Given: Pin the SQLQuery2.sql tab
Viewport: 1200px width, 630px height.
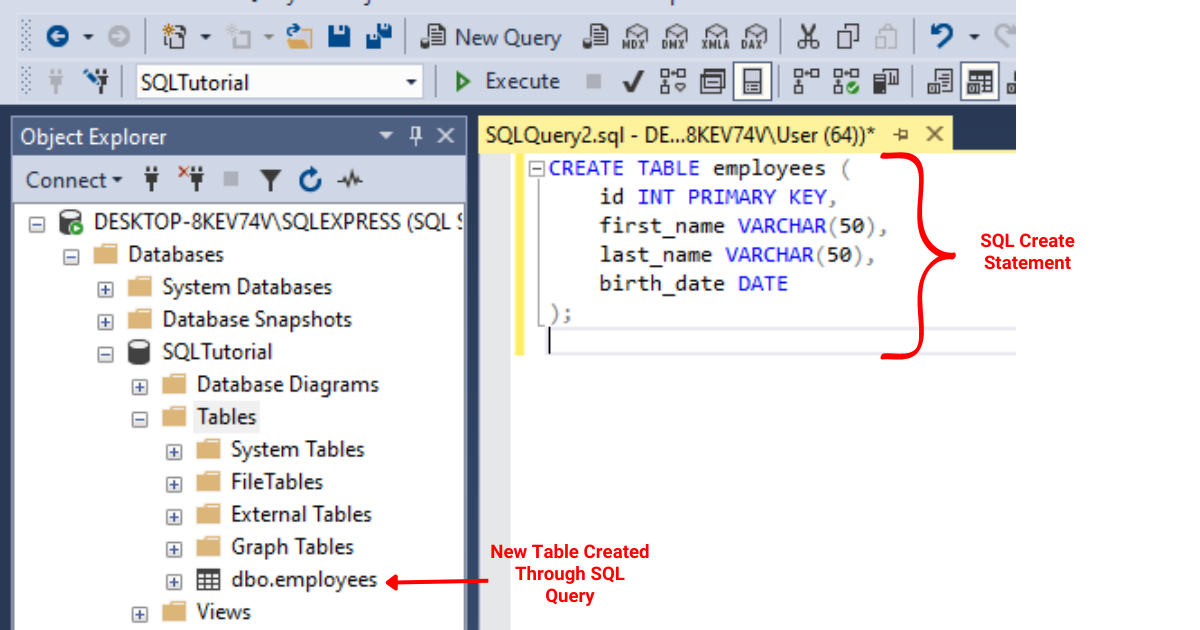Looking at the screenshot, I should click(901, 134).
